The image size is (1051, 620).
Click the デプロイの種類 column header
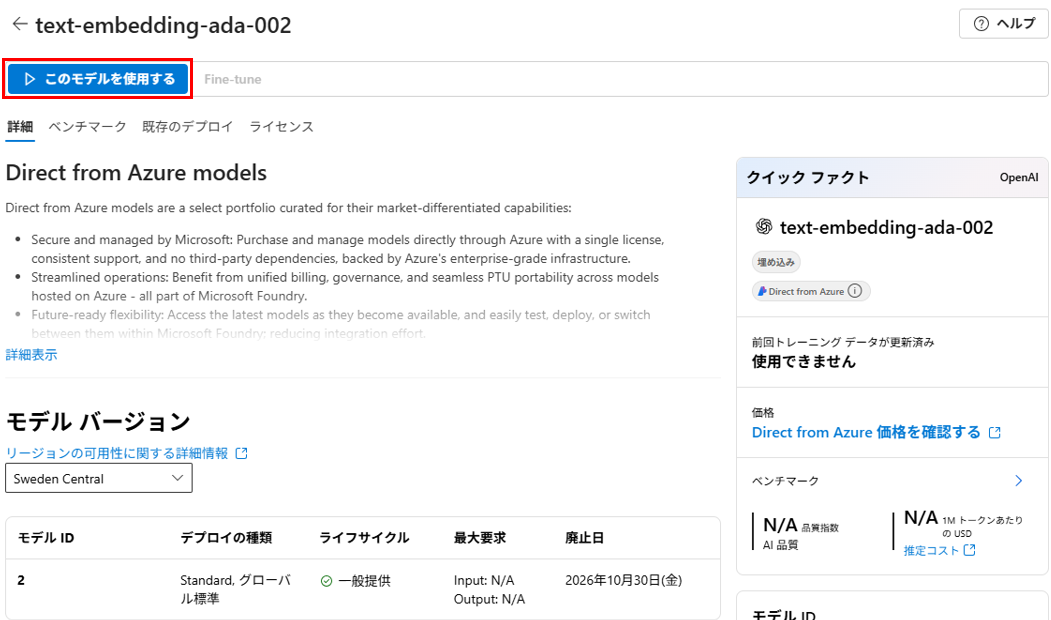pos(226,538)
